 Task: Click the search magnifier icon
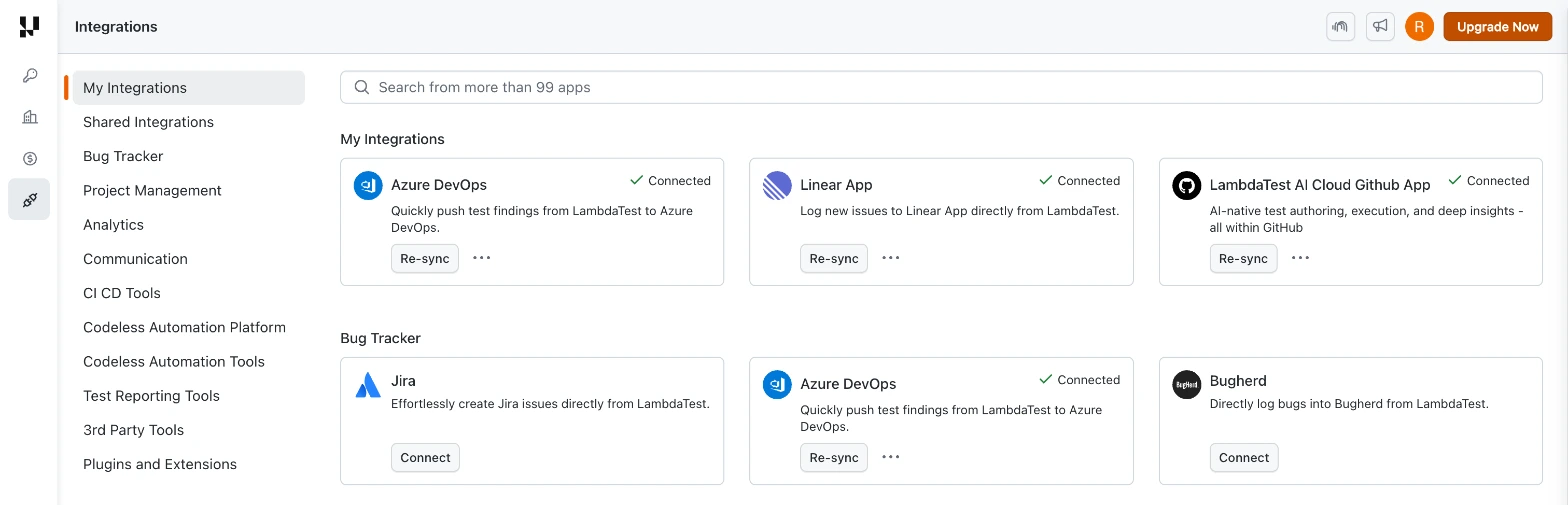[362, 87]
